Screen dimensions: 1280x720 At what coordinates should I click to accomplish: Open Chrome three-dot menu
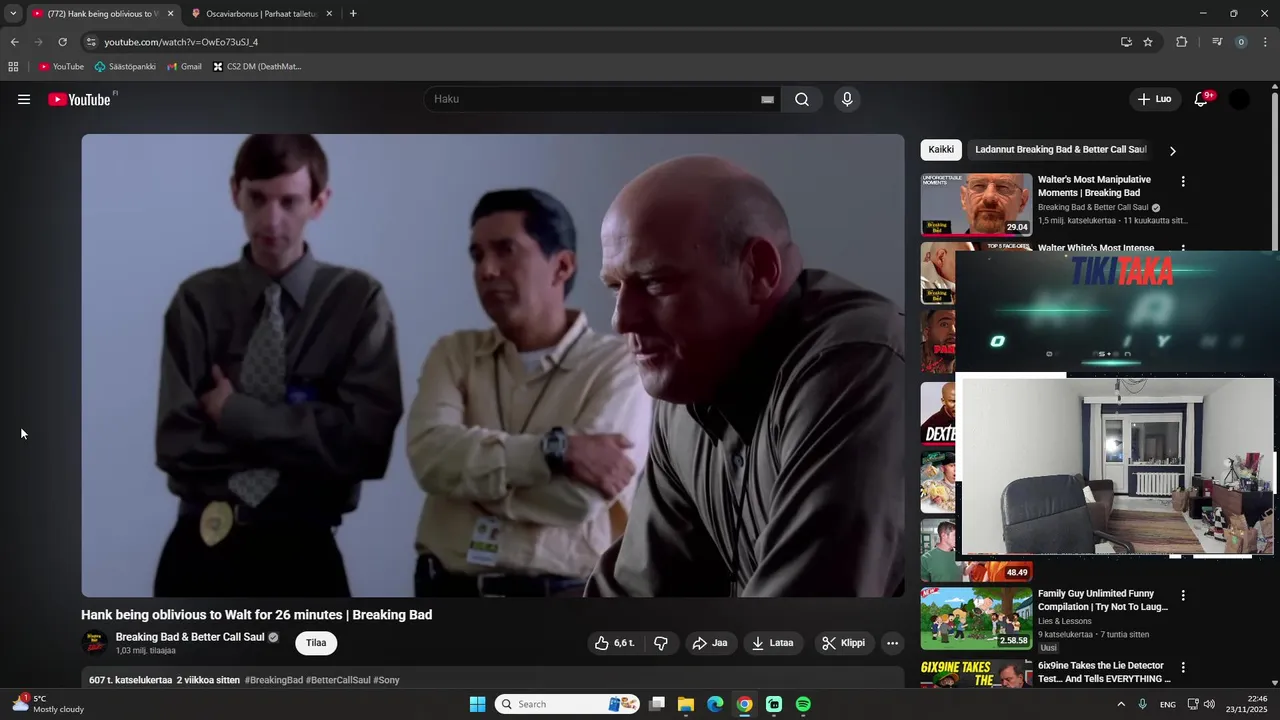point(1266,42)
